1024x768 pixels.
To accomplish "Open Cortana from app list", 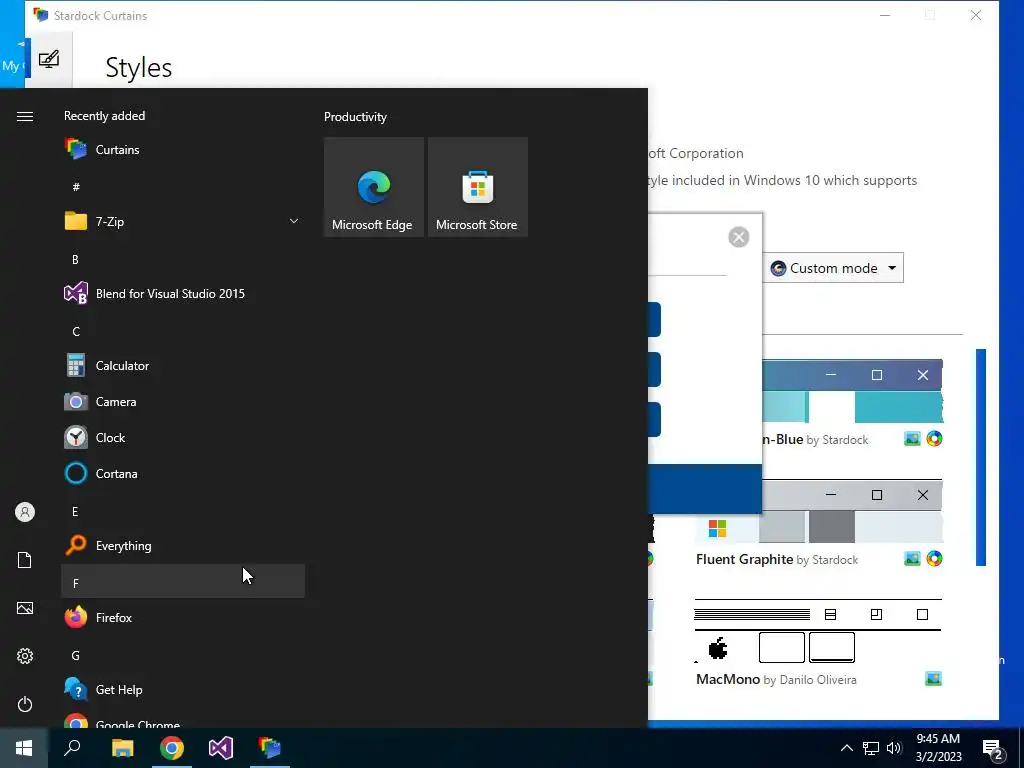I will click(x=183, y=473).
